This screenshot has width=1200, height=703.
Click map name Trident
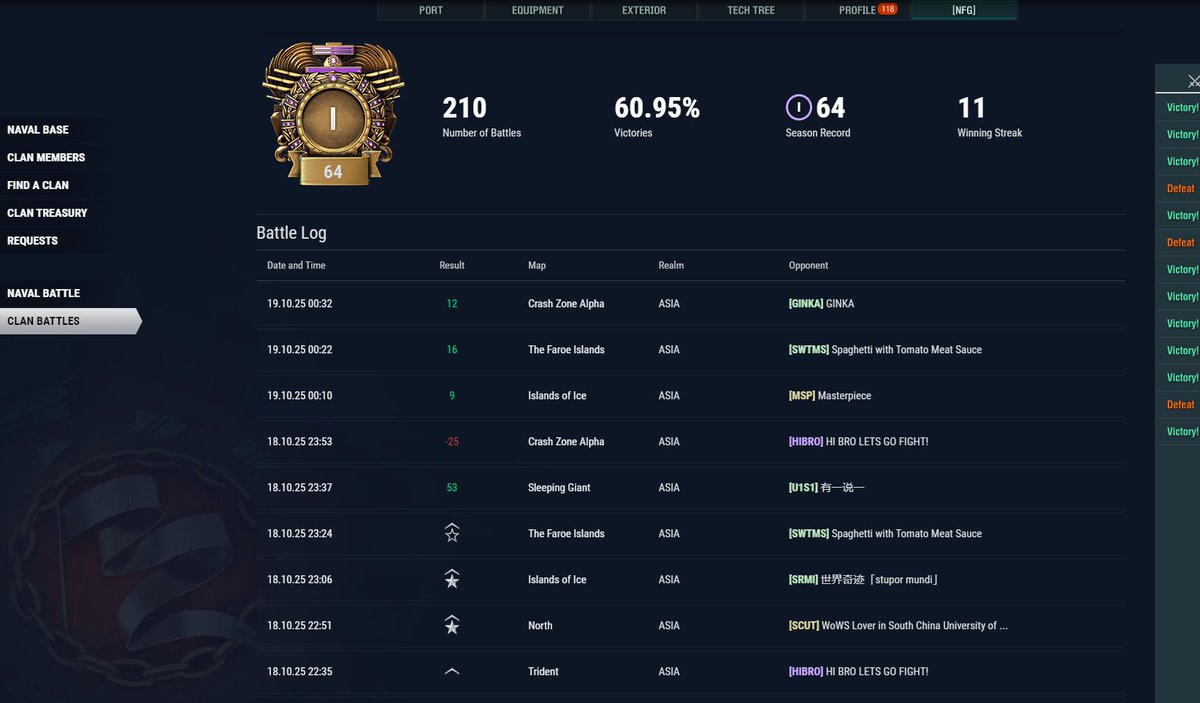(x=543, y=672)
